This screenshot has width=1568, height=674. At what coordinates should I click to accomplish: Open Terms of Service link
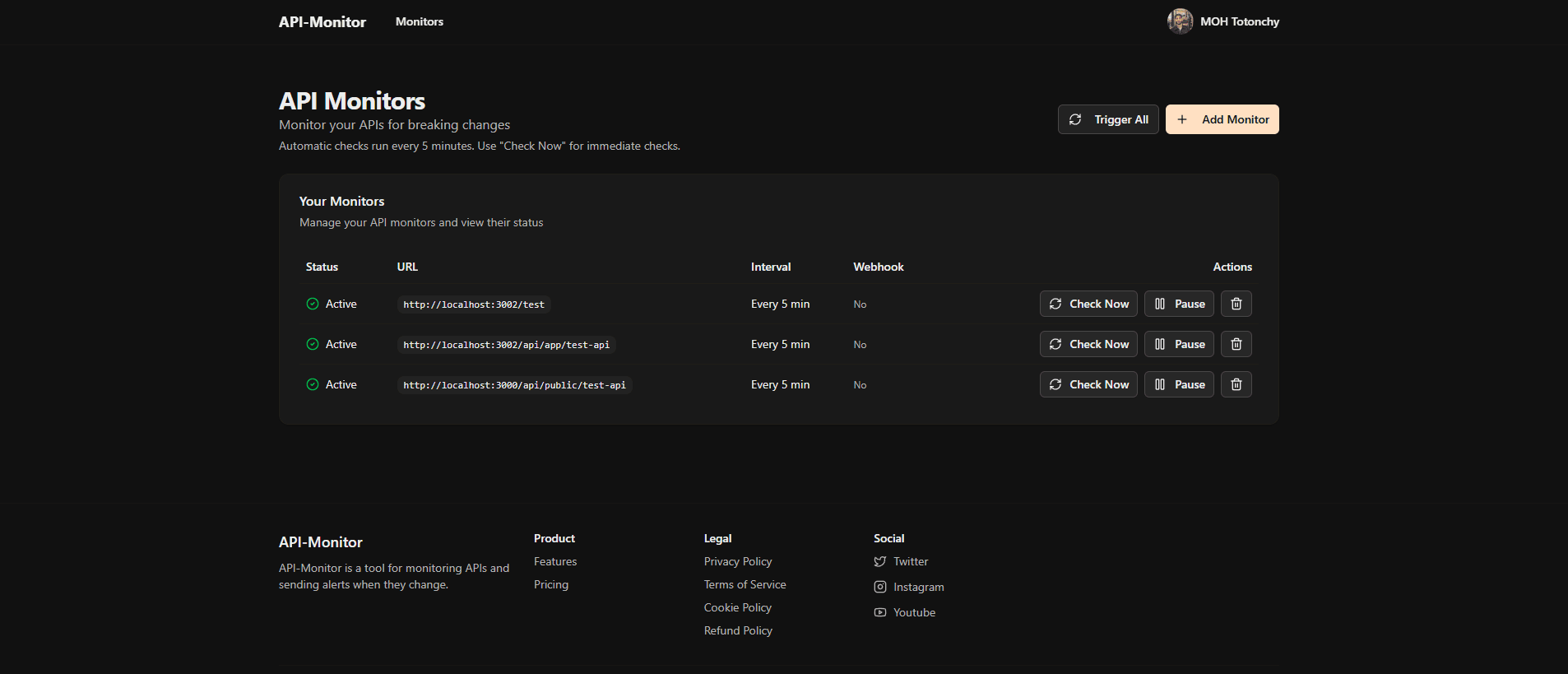[x=745, y=584]
